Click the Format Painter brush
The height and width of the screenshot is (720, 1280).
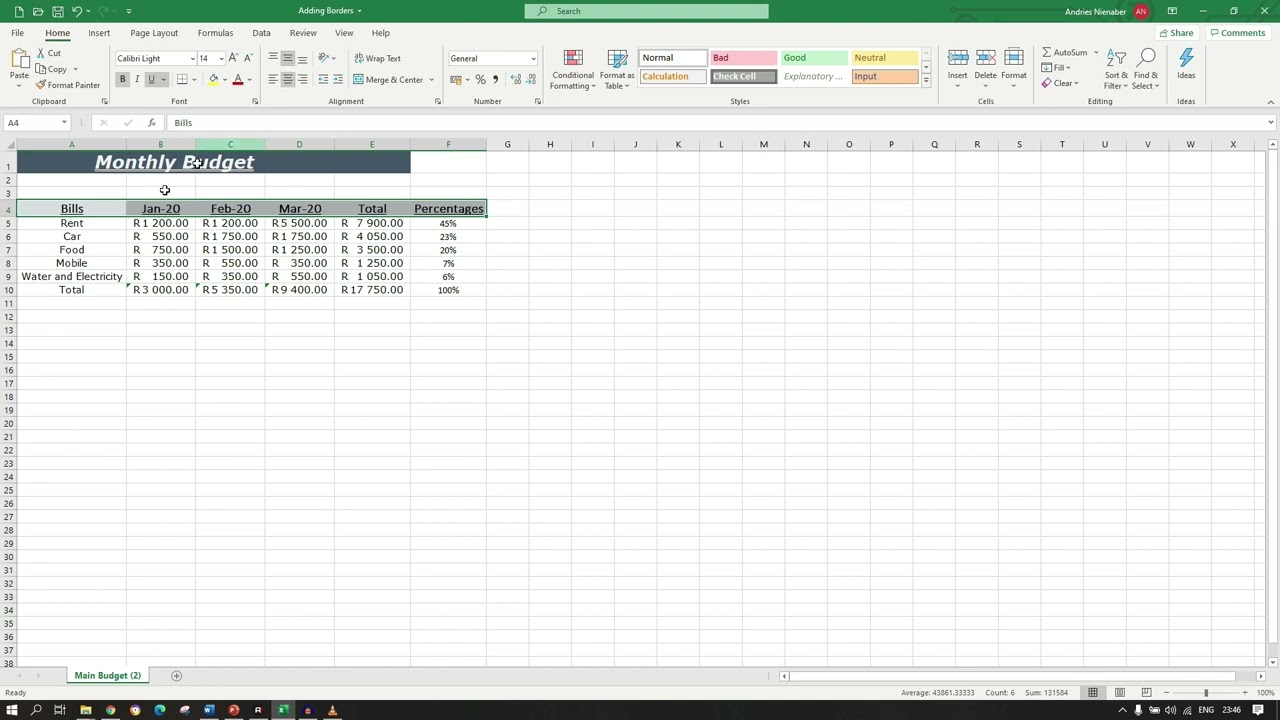coord(68,85)
